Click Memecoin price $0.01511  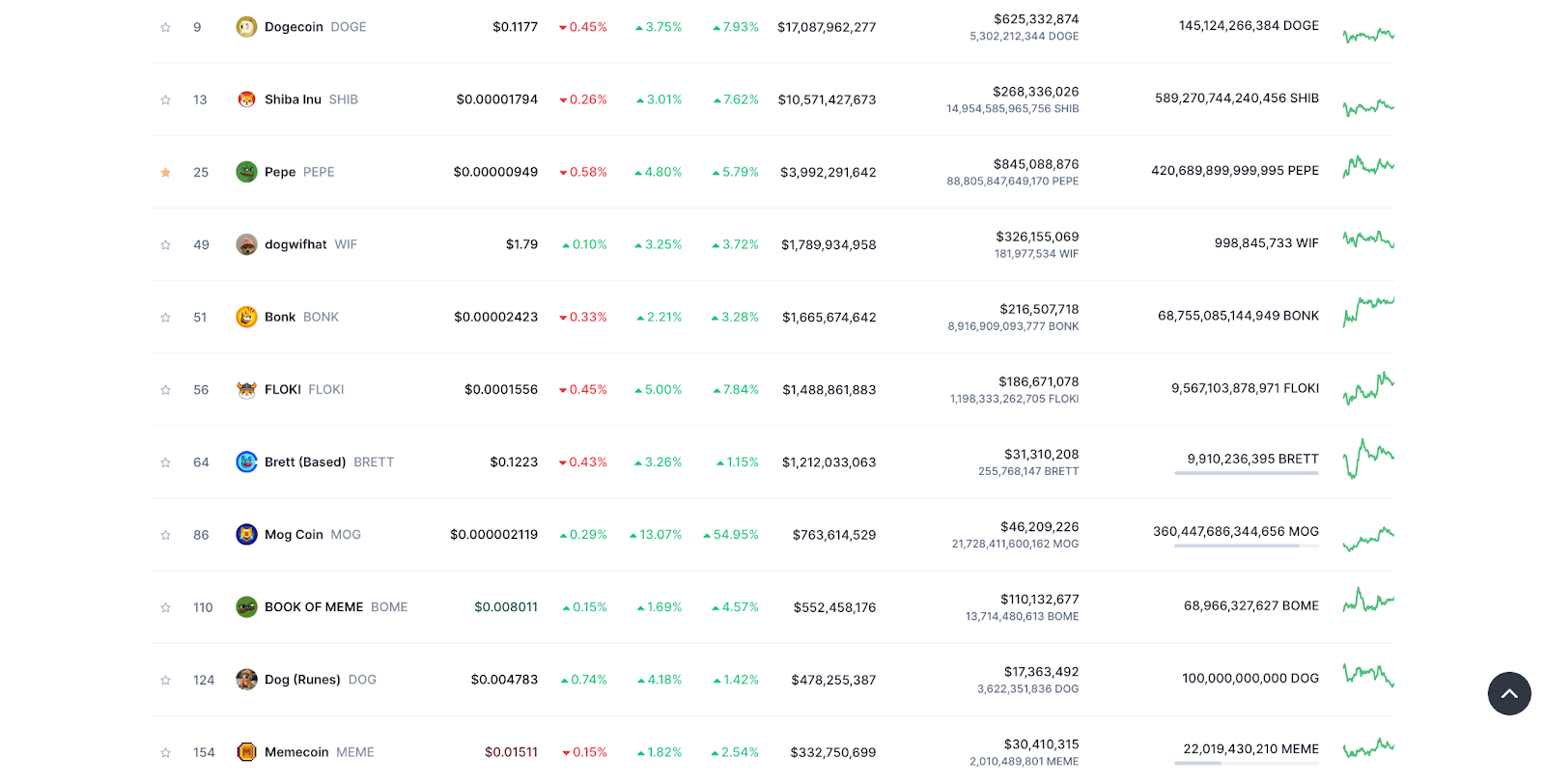511,751
